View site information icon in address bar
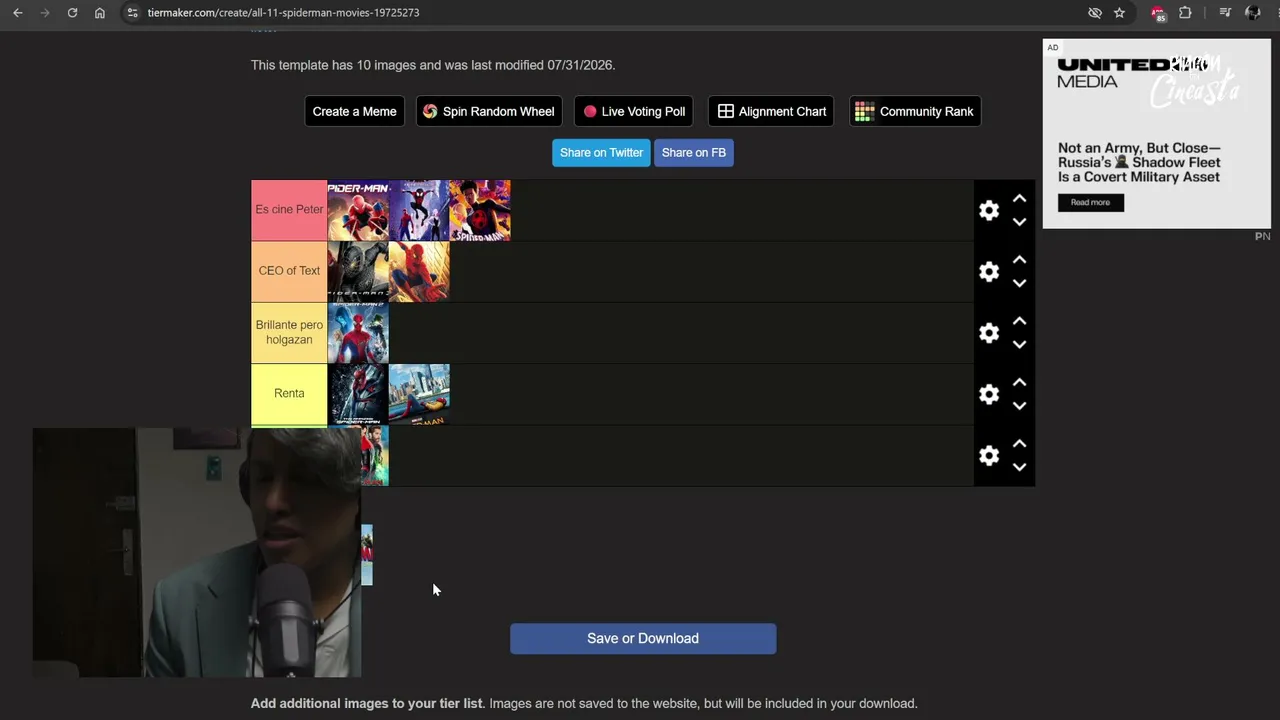 click(132, 13)
